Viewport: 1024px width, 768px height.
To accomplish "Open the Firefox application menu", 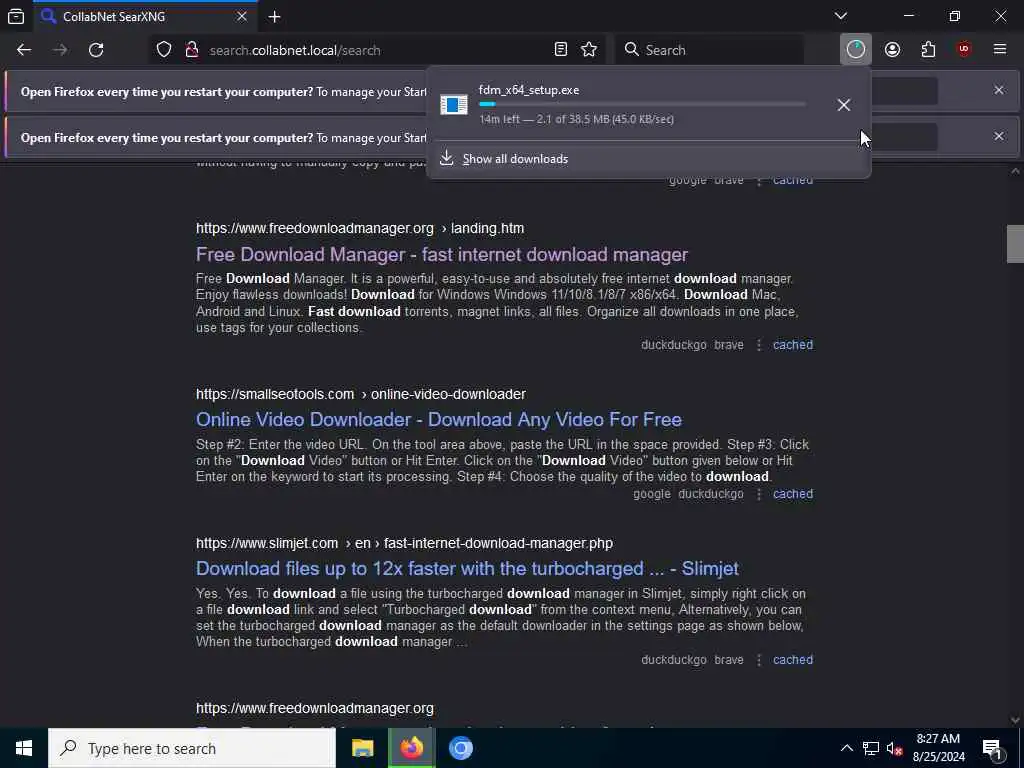I will (1000, 50).
